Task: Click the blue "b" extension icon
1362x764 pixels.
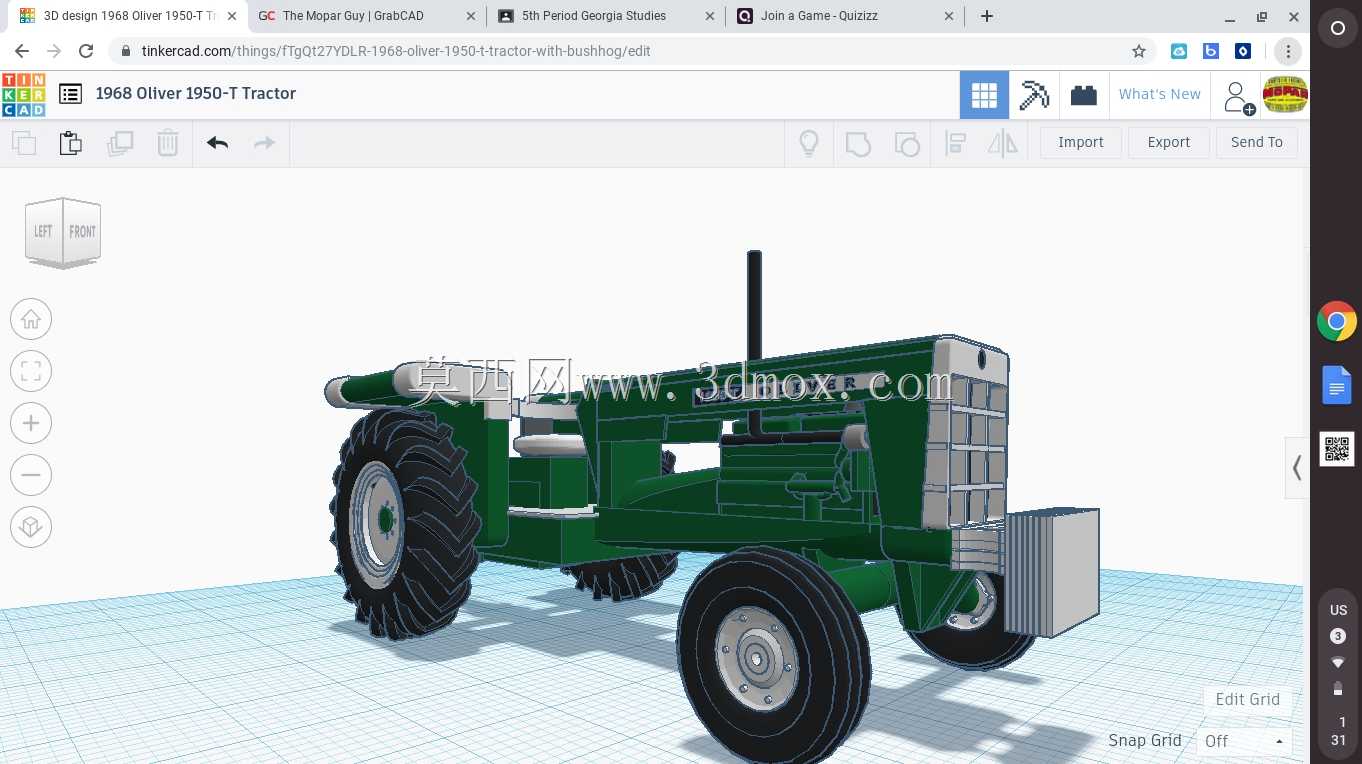Action: [1211, 51]
